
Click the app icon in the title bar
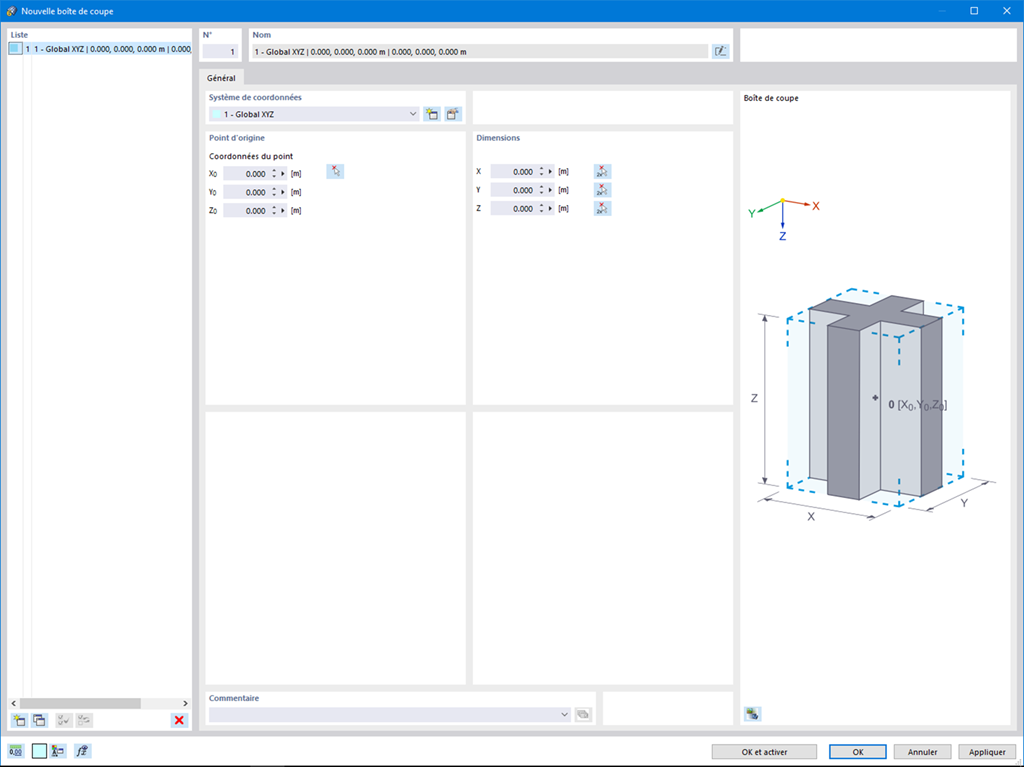pyautogui.click(x=11, y=11)
